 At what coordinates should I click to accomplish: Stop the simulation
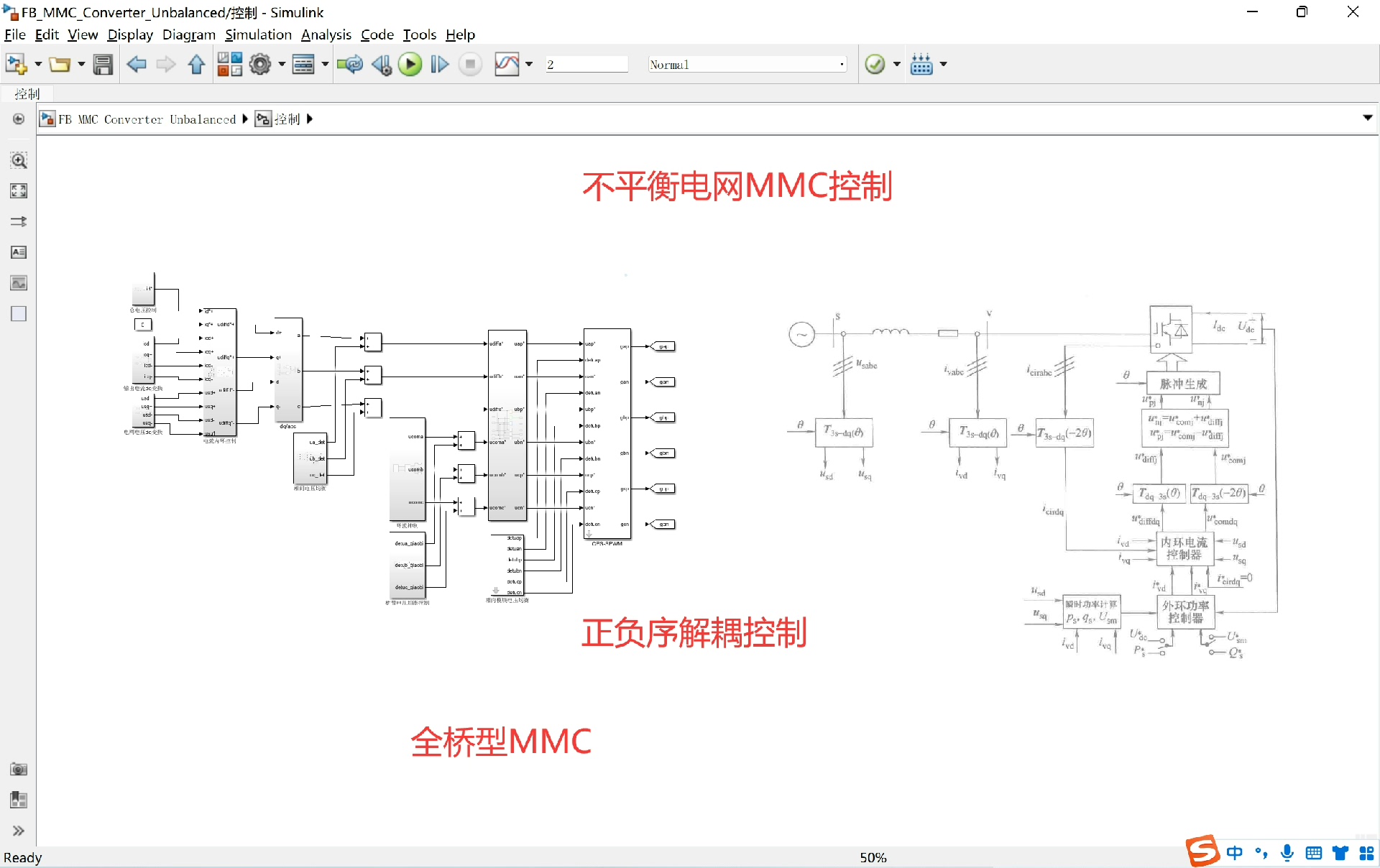pyautogui.click(x=469, y=64)
